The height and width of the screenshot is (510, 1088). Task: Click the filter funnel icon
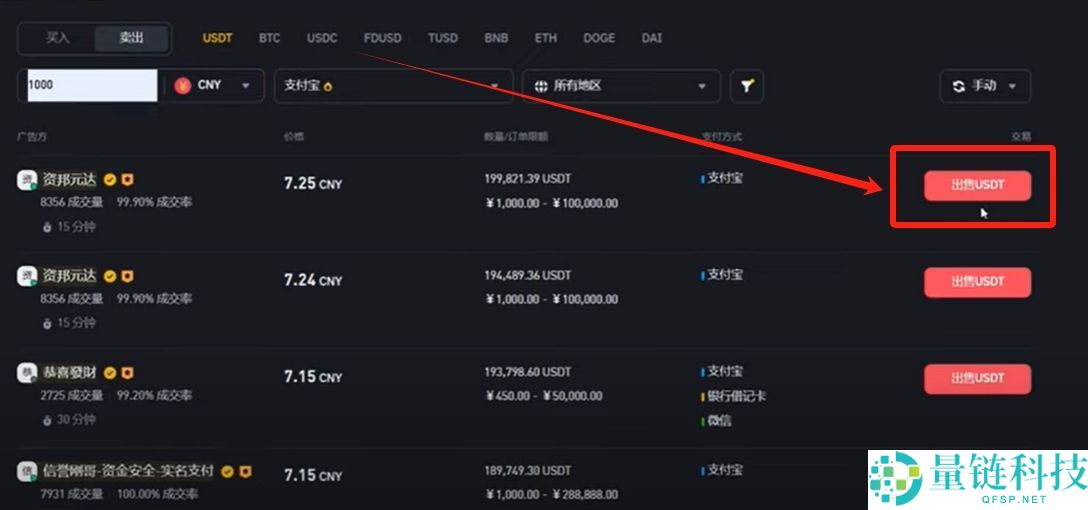(x=746, y=86)
